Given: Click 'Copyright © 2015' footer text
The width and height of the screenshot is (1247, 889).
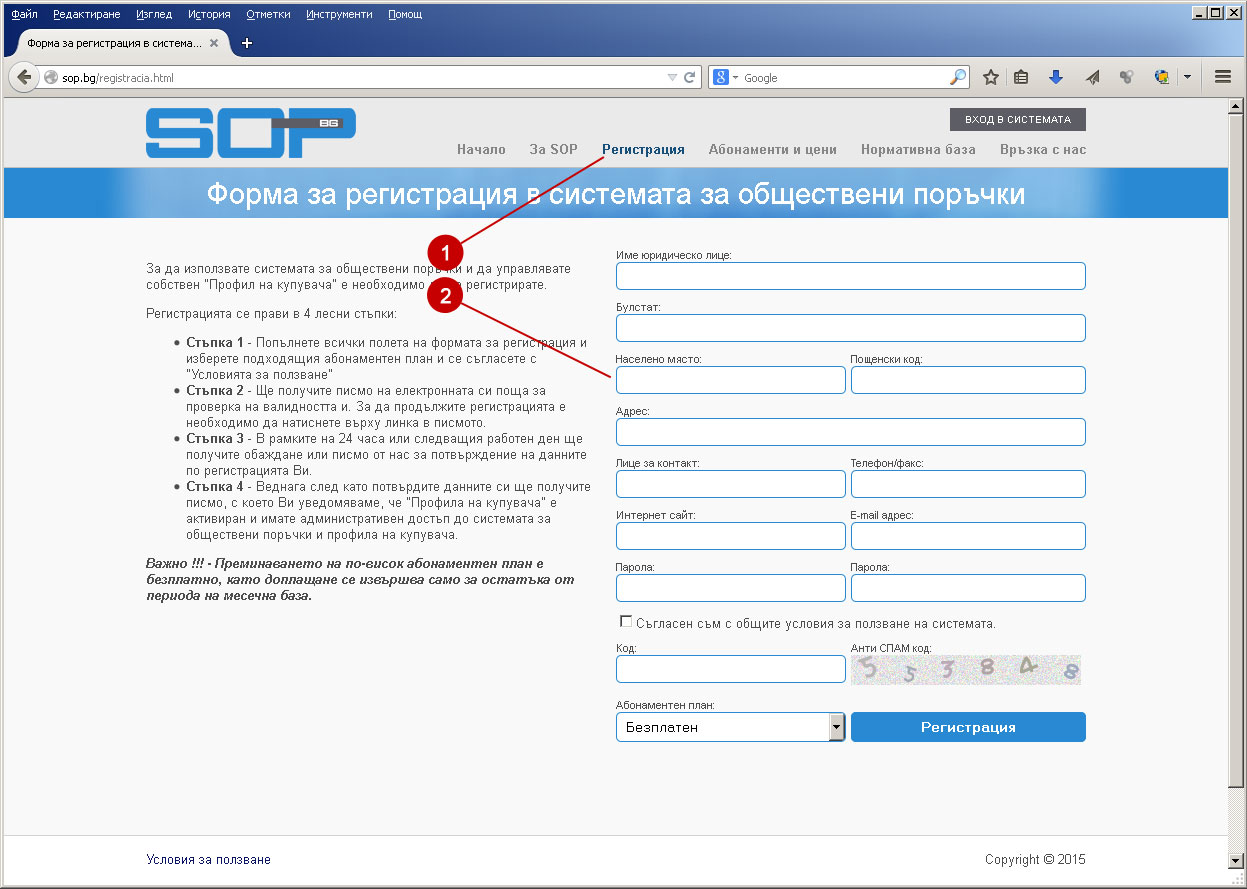Looking at the screenshot, I should coord(1035,860).
